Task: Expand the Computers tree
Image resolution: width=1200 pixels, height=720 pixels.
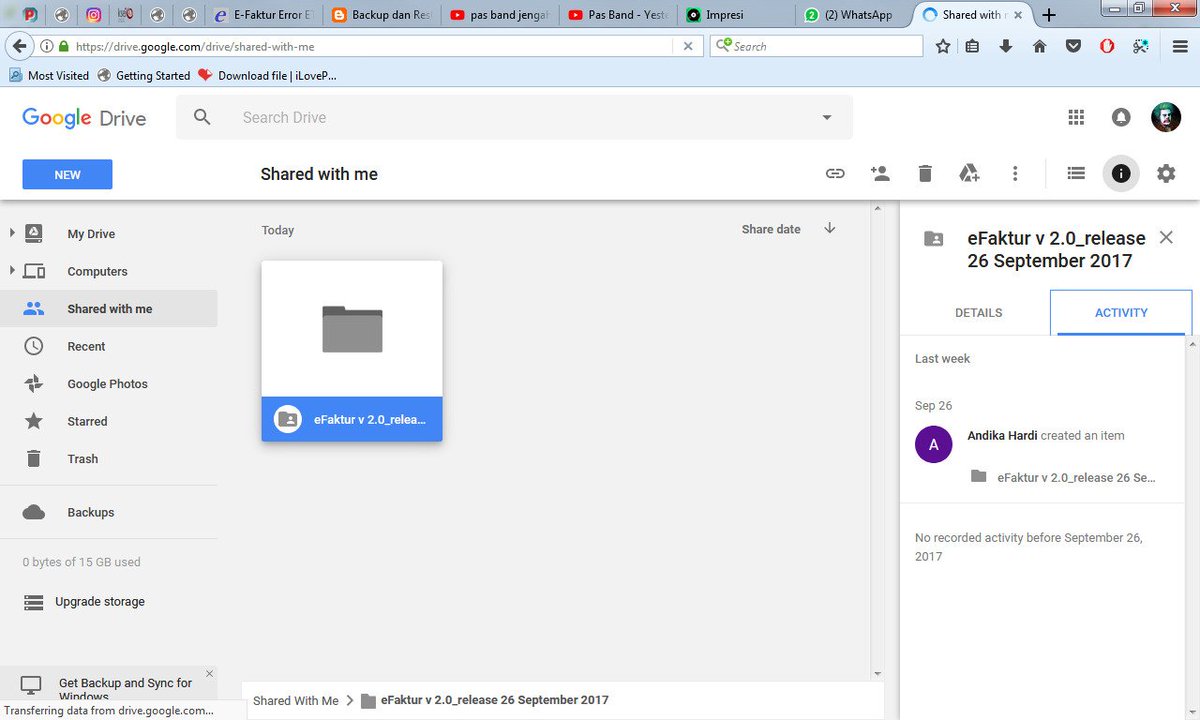Action: point(12,271)
